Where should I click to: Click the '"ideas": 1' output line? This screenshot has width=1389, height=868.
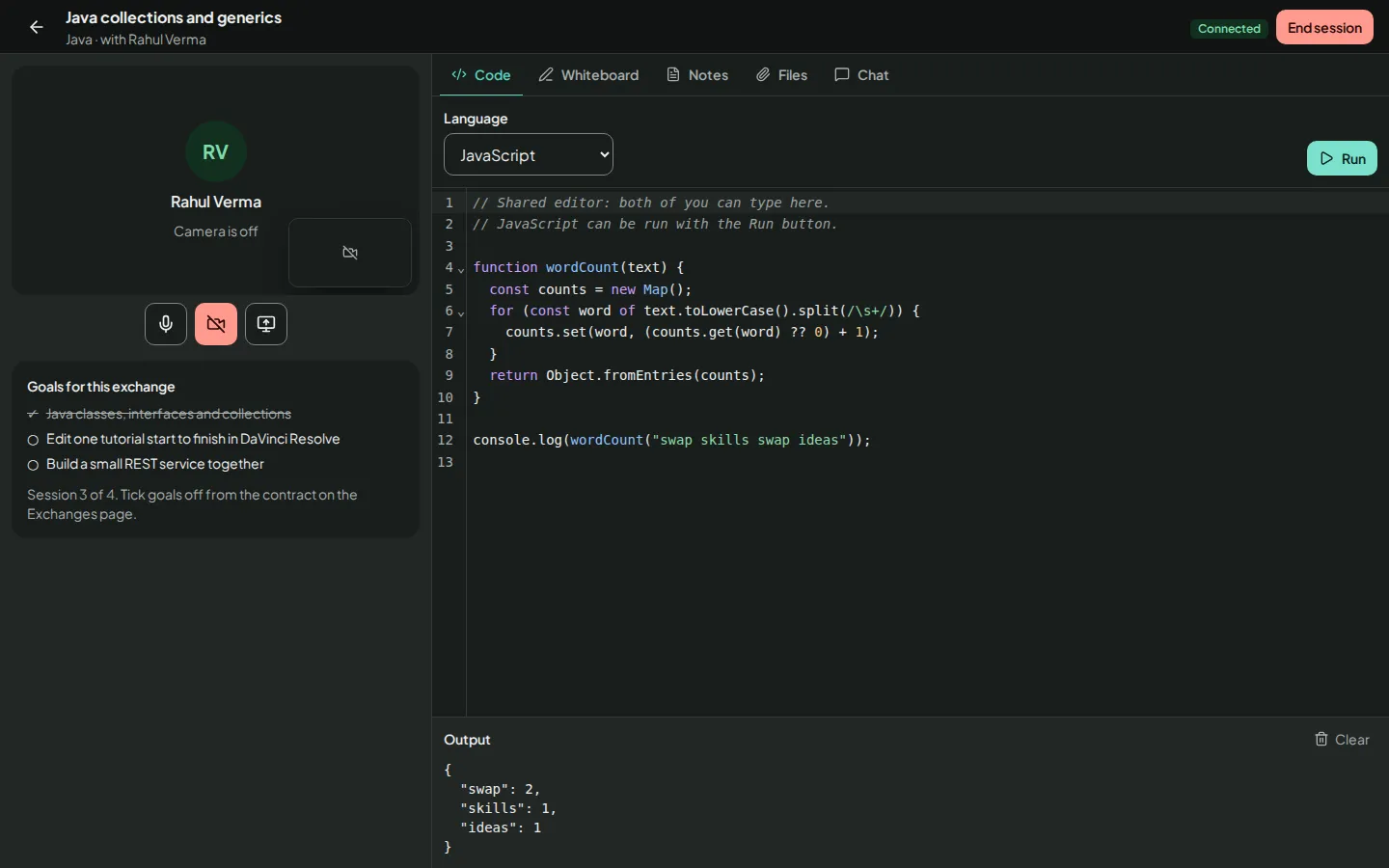(500, 827)
